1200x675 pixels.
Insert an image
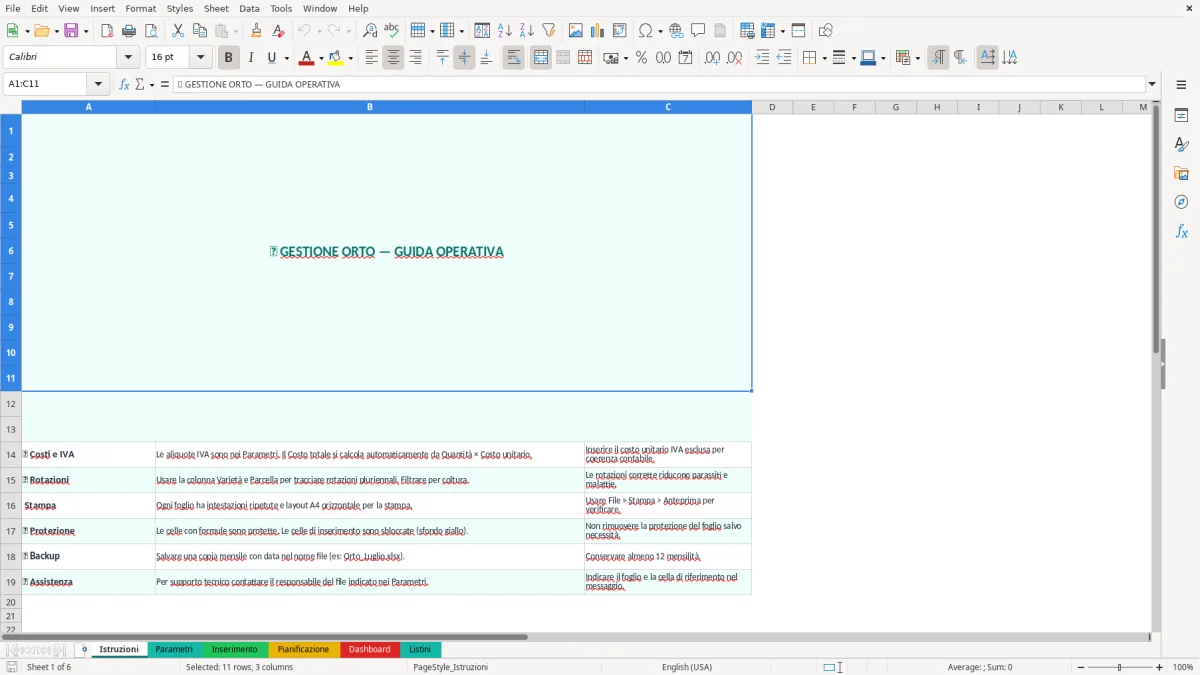pyautogui.click(x=576, y=31)
